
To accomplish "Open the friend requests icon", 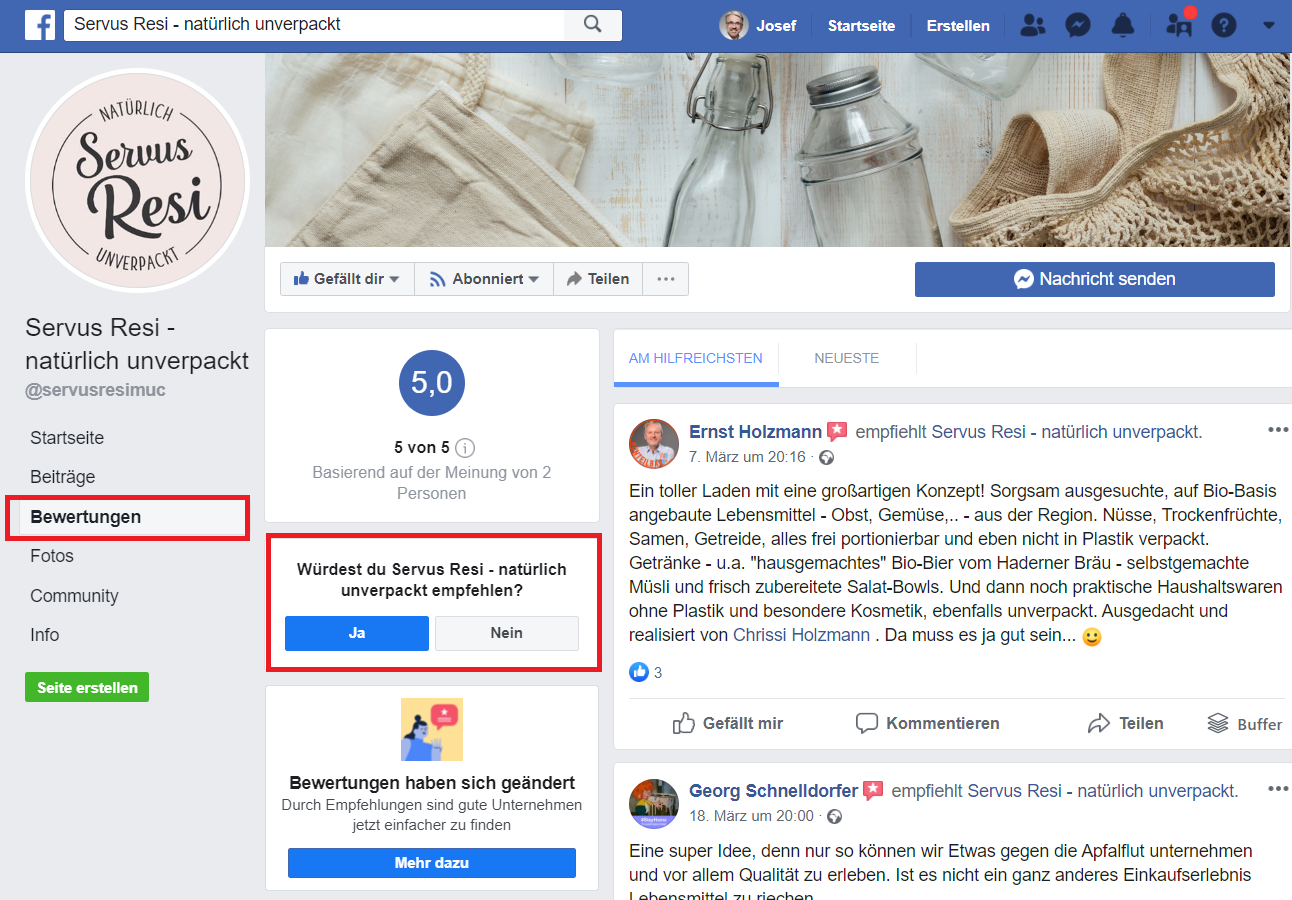I will 1035,26.
